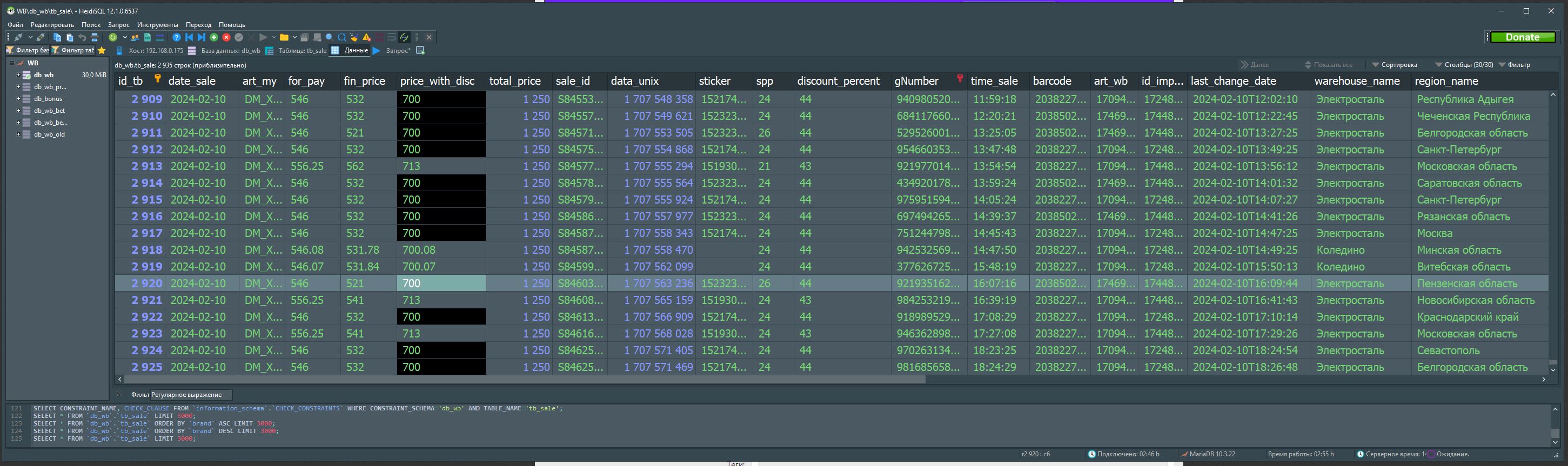Open dropdown arrow next to refresh icon
This screenshot has height=466, width=1568.
pyautogui.click(x=125, y=37)
